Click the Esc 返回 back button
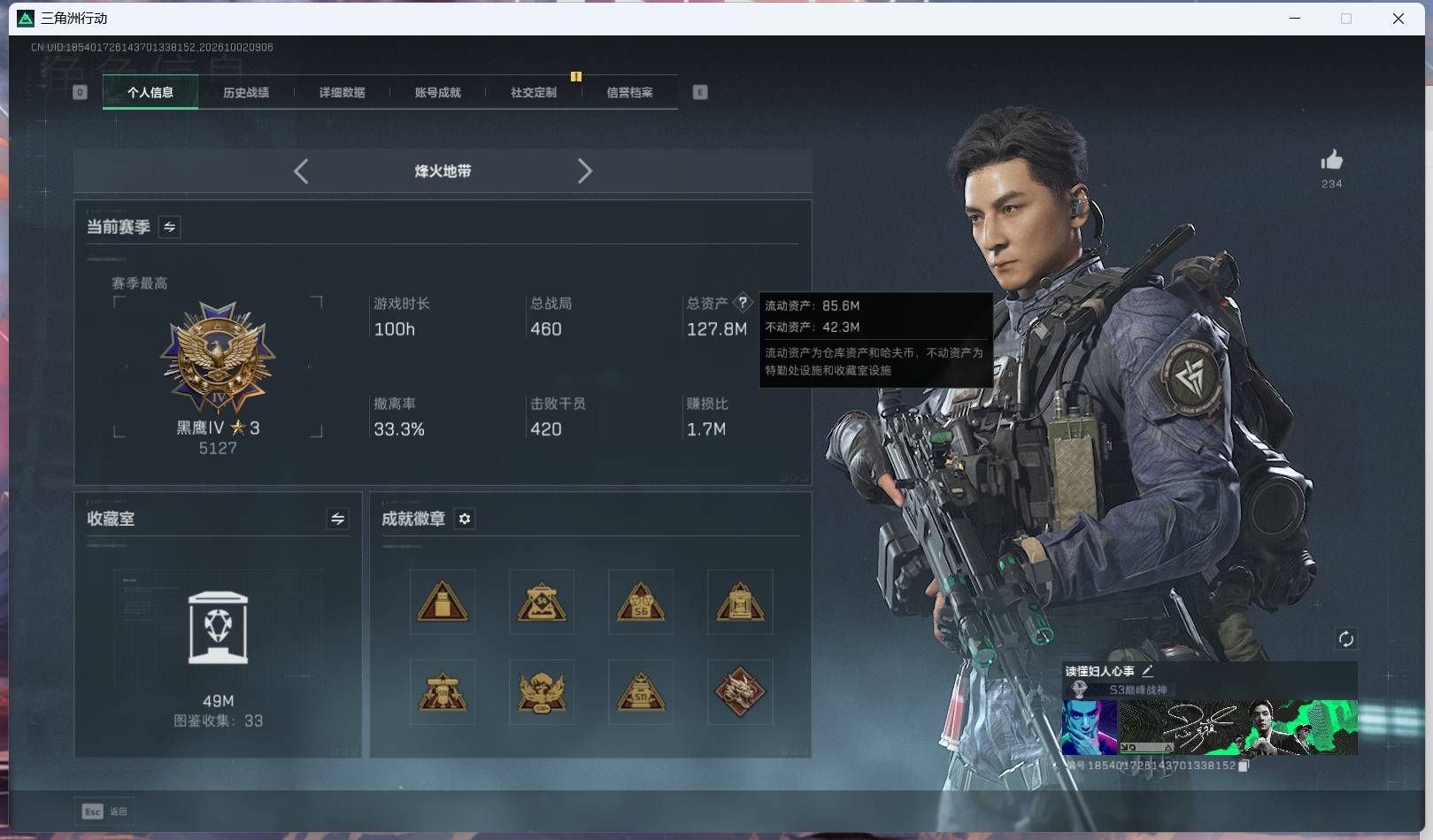1433x840 pixels. click(104, 811)
